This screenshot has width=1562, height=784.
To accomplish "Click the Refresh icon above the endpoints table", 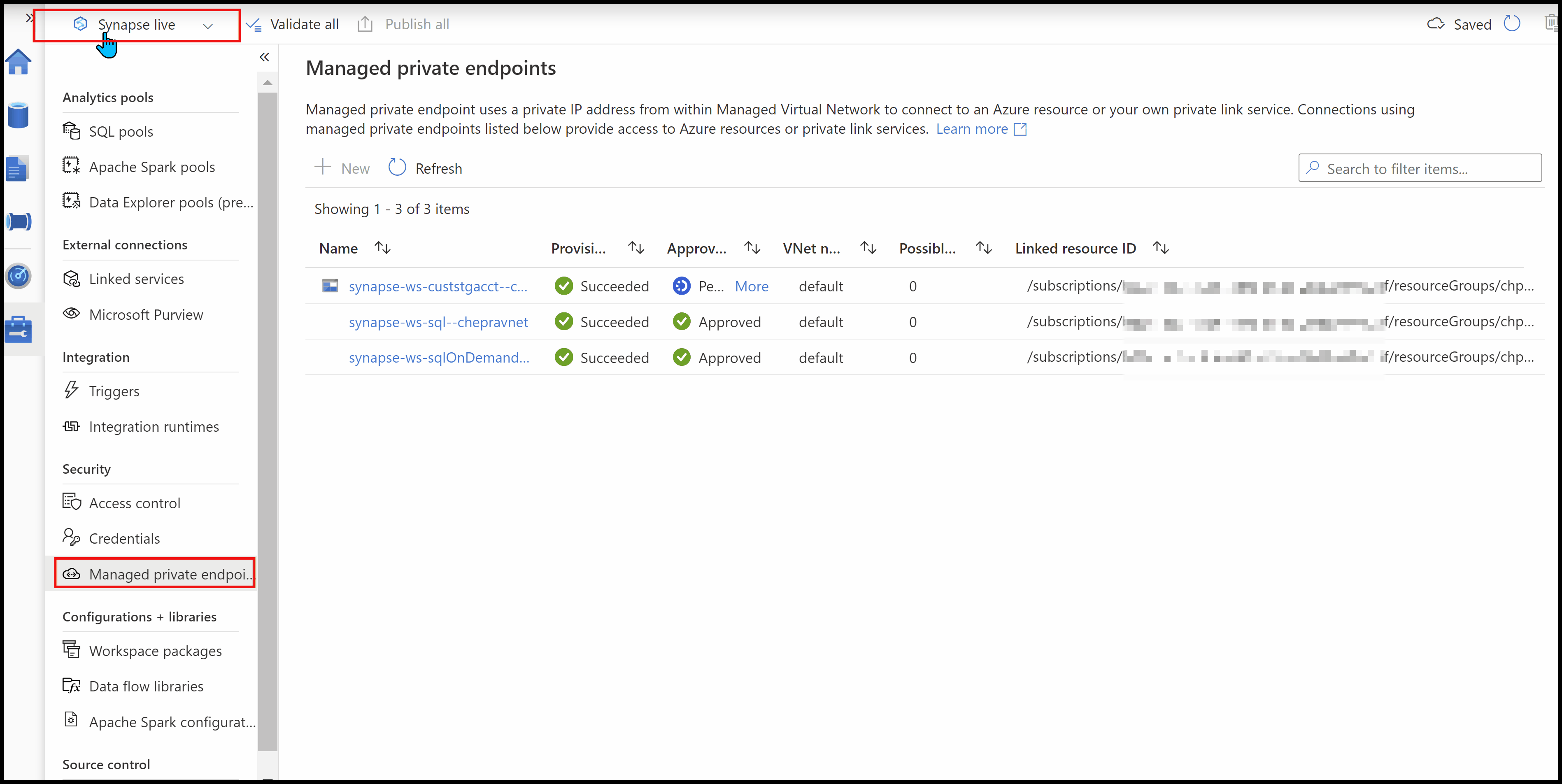I will coord(397,168).
